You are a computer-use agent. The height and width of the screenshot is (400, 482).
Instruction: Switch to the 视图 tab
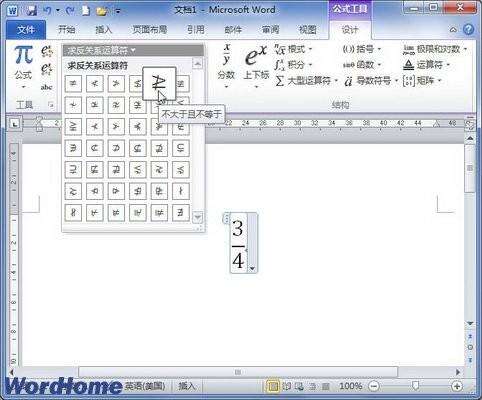(307, 30)
